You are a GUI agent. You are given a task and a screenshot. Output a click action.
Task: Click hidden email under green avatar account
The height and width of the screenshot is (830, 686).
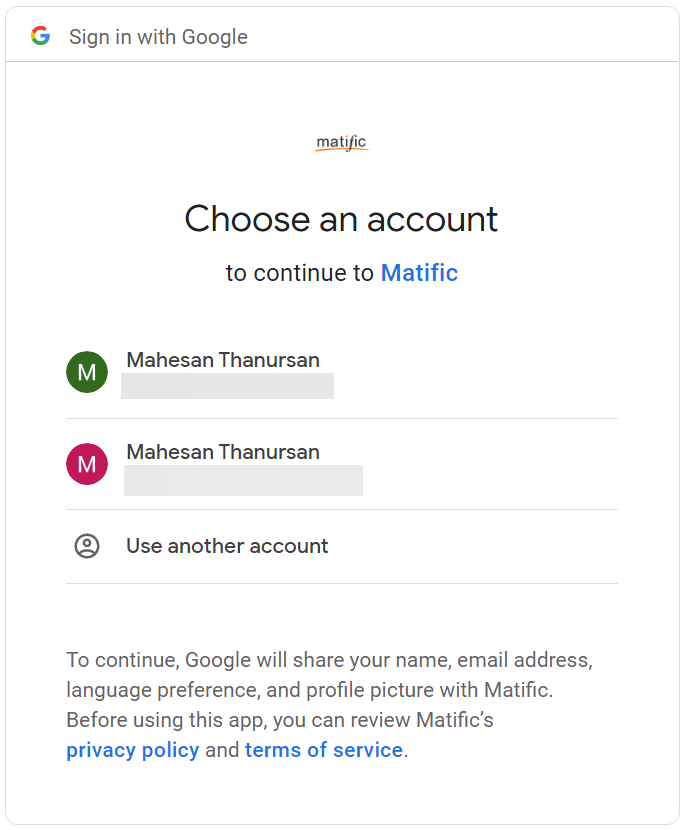pos(228,386)
